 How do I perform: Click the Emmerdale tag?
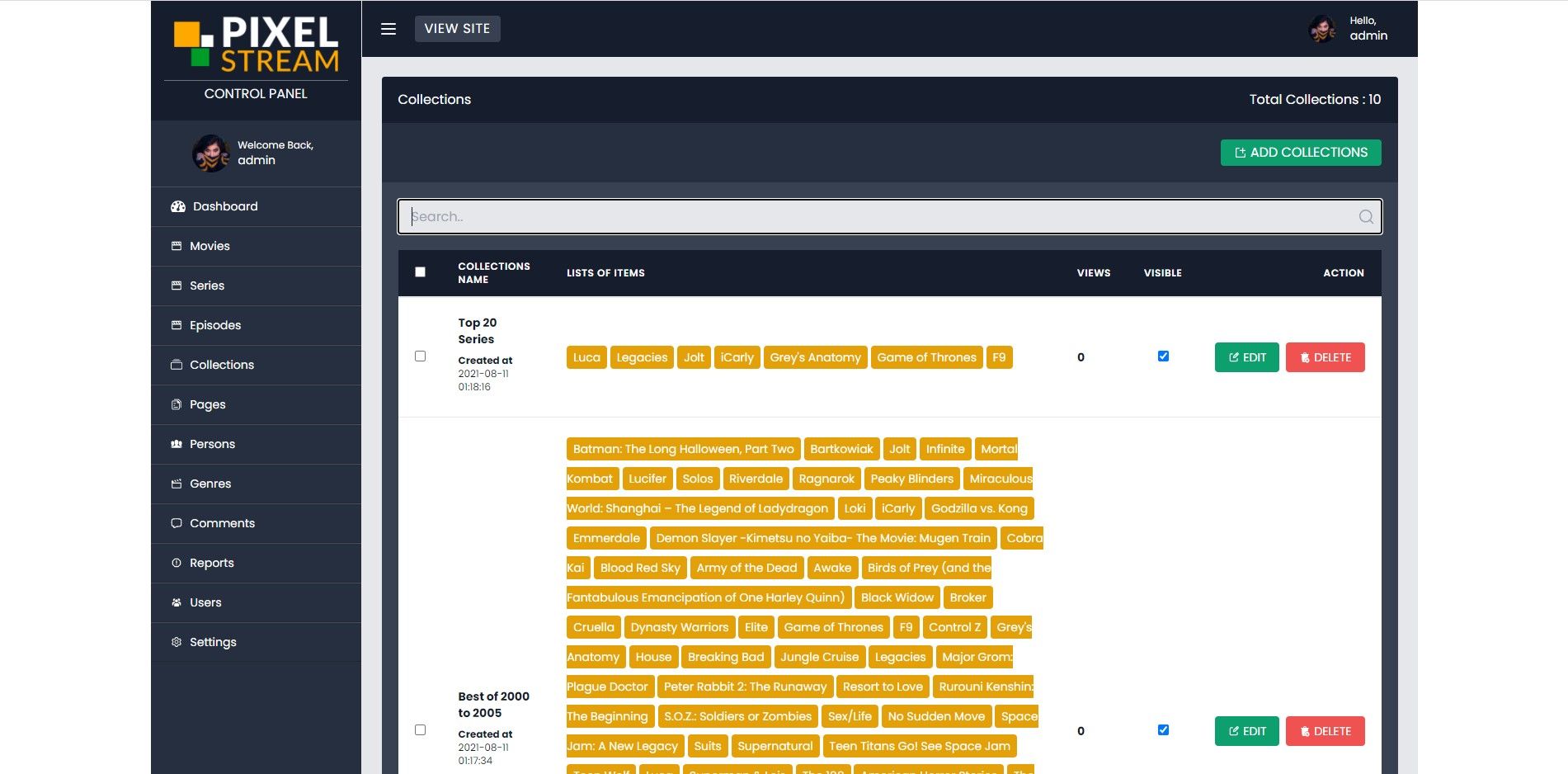(x=606, y=538)
